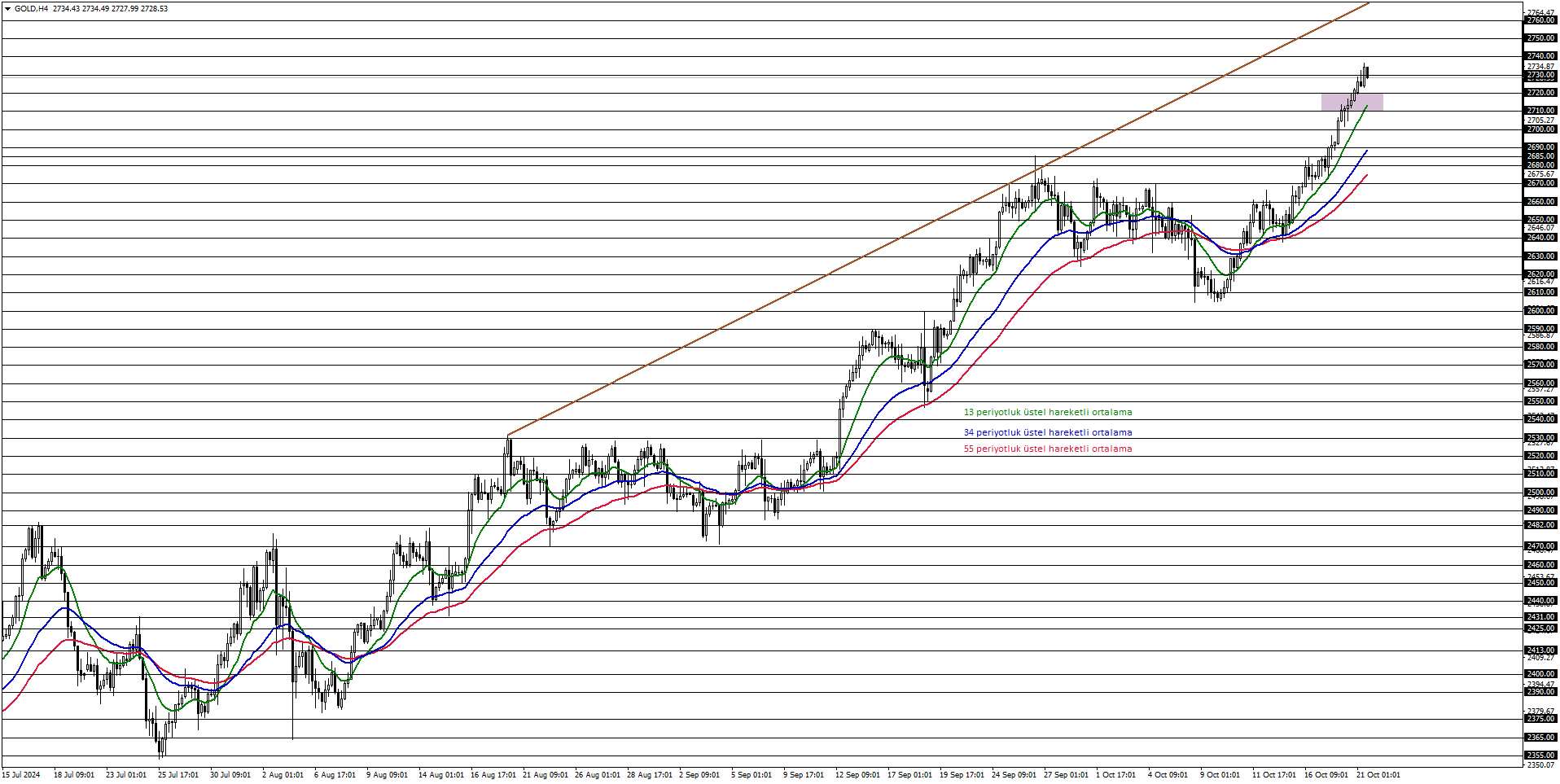The image size is (1560, 784).
Task: Click the 2630.00 price level label
Action: tap(1540, 256)
